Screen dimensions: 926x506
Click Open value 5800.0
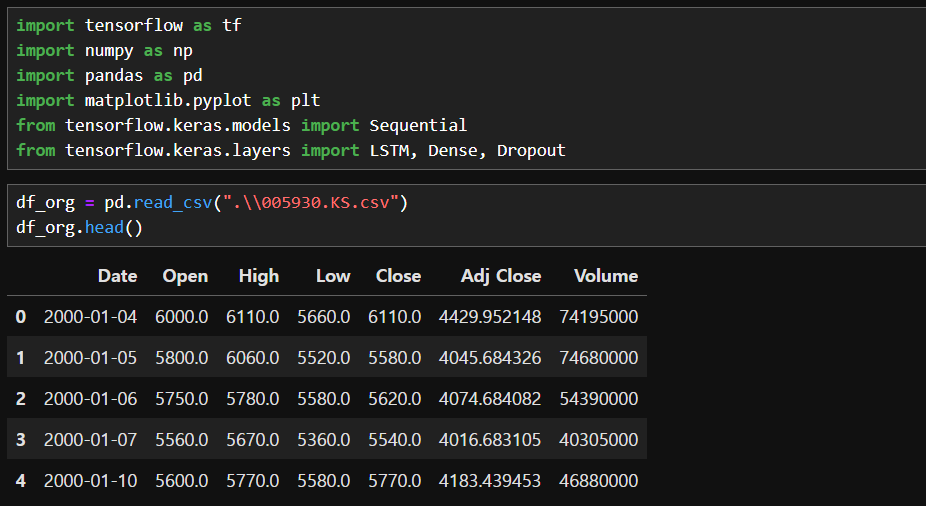pos(182,358)
